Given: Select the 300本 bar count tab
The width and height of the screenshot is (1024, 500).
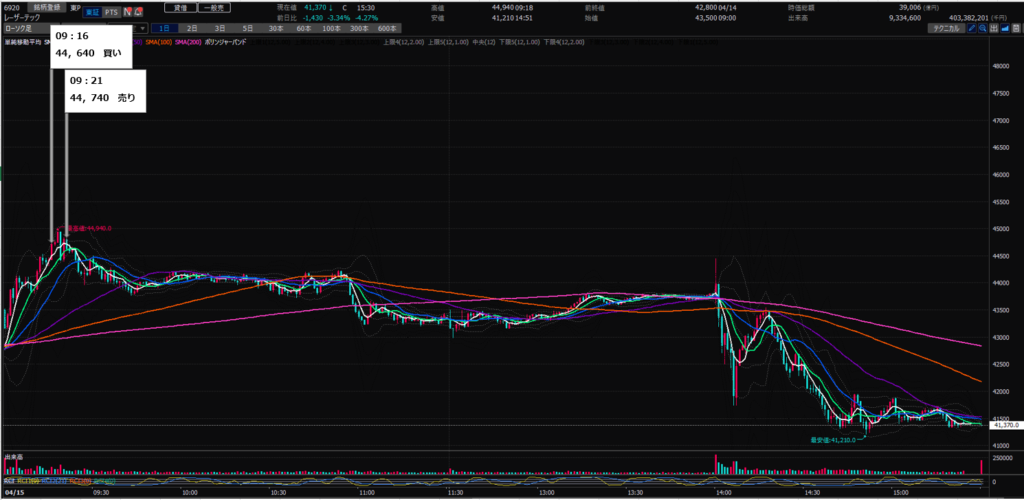Looking at the screenshot, I should pos(359,29).
